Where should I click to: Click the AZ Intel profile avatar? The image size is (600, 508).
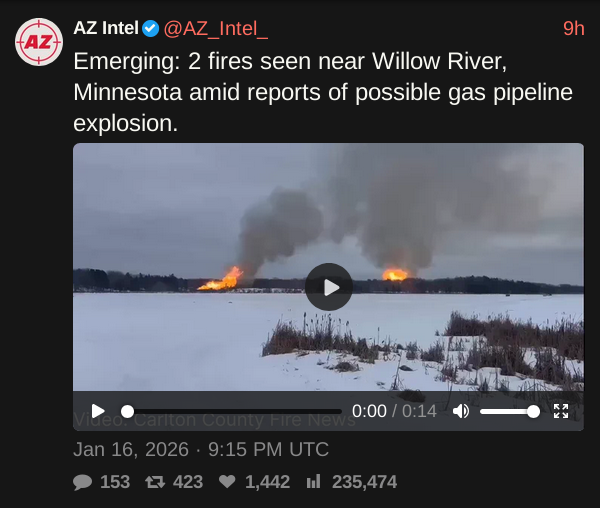(x=39, y=42)
